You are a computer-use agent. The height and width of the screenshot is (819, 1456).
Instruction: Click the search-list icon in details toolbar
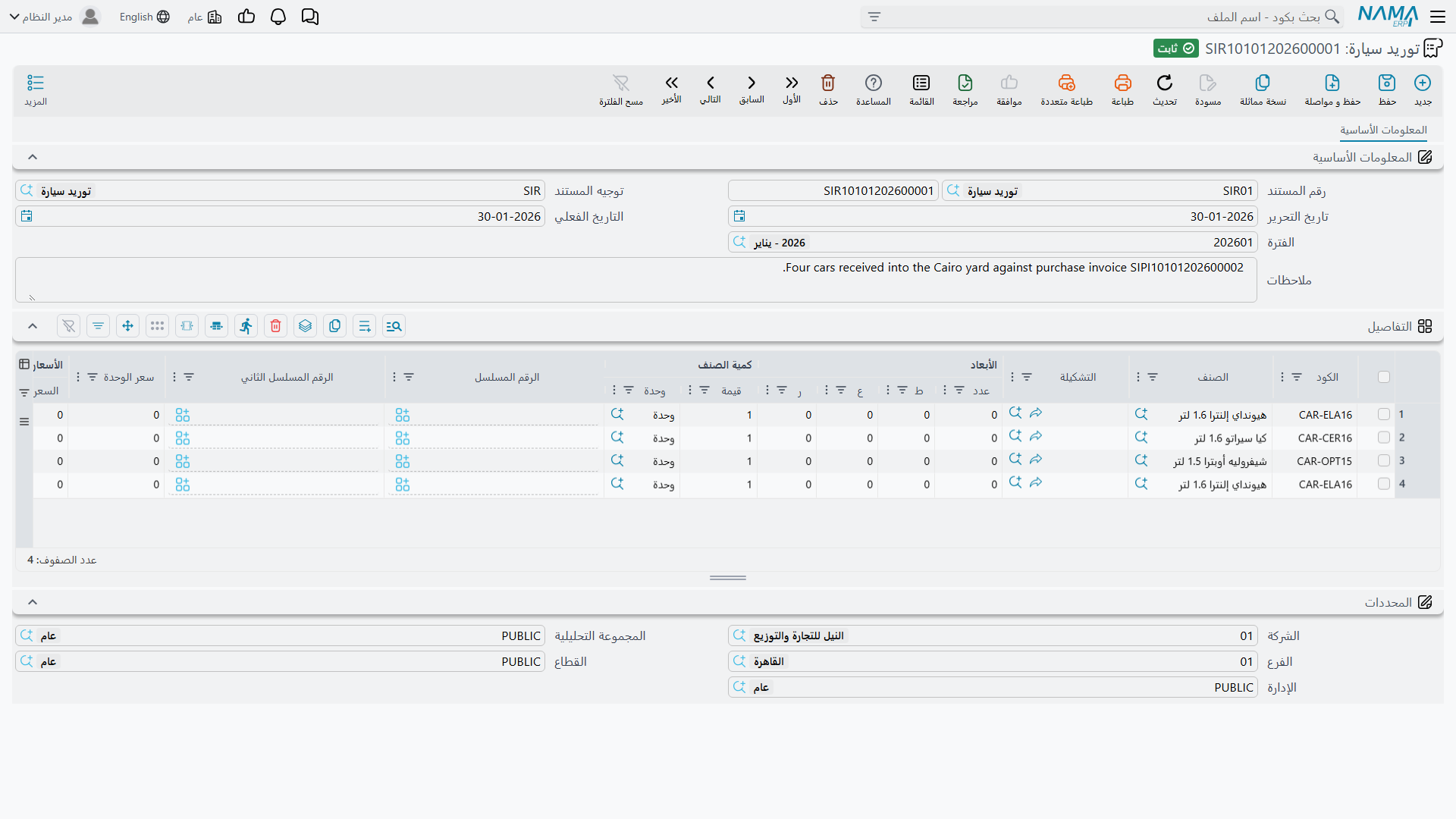pos(394,326)
